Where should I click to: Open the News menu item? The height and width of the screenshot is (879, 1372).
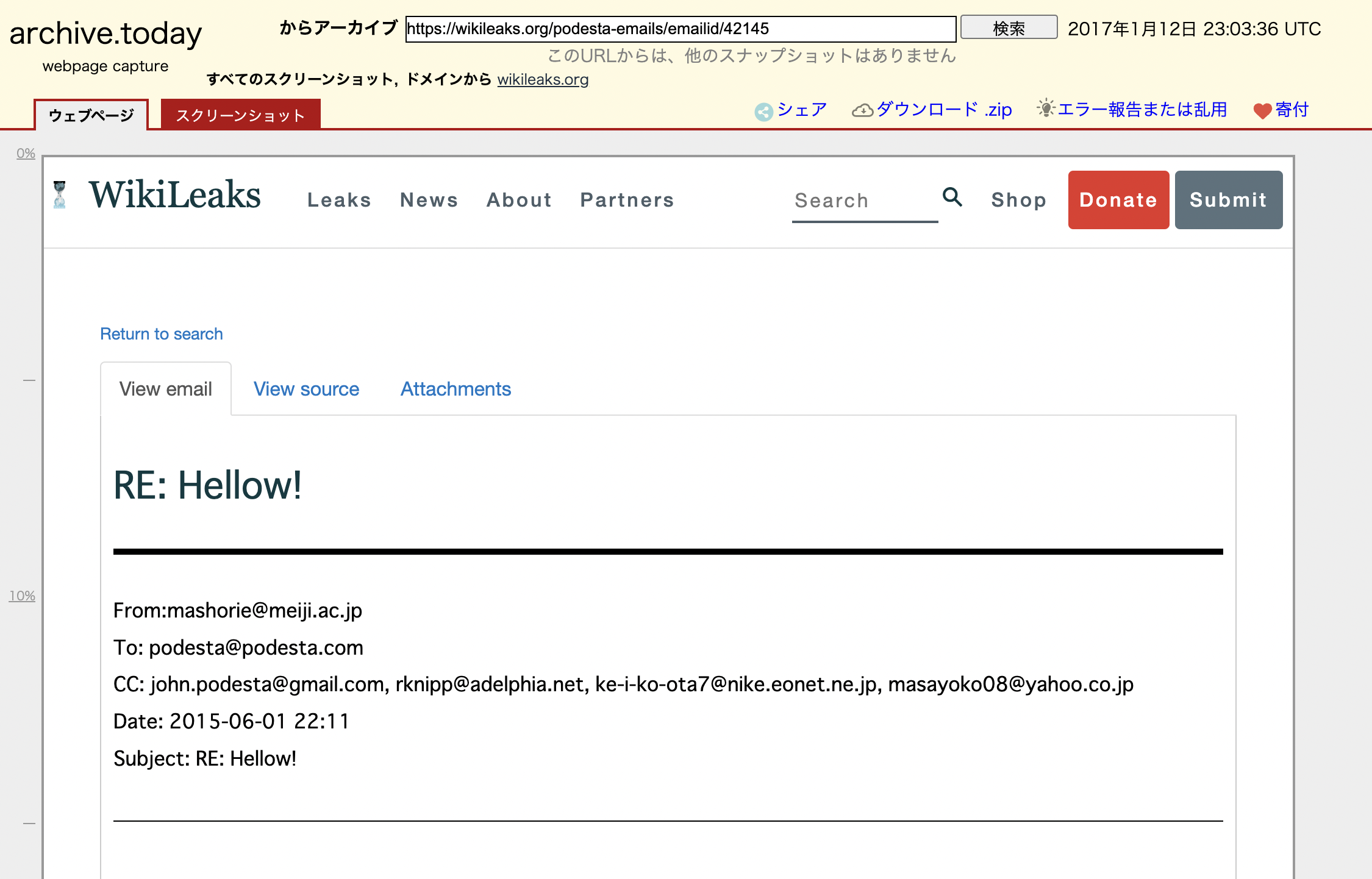click(429, 200)
